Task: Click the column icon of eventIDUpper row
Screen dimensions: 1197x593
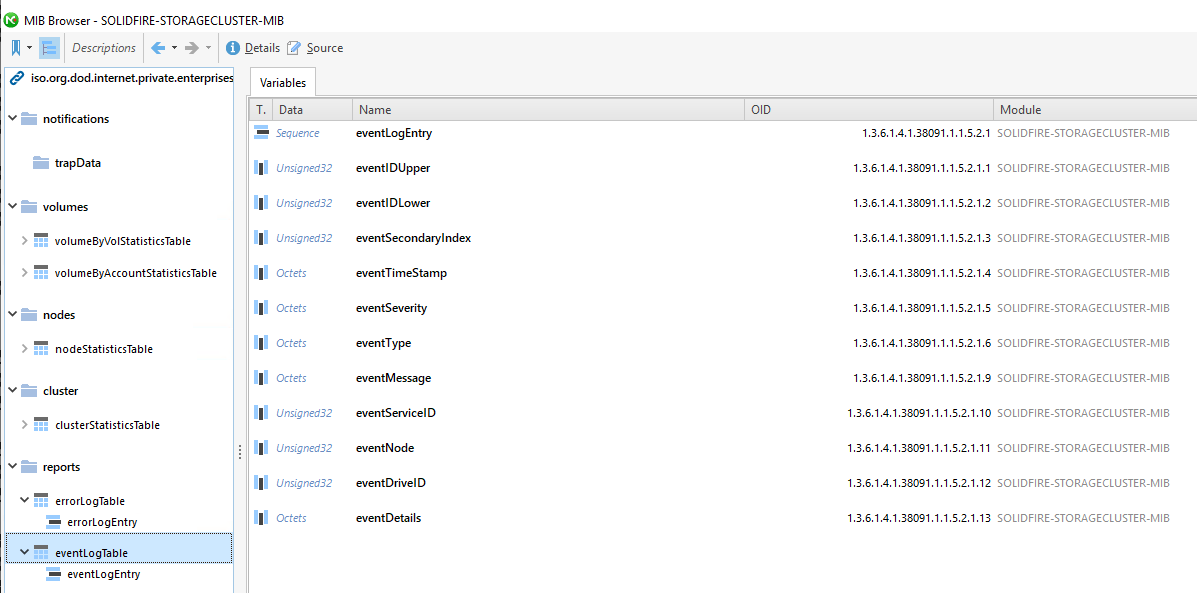Action: pyautogui.click(x=261, y=168)
